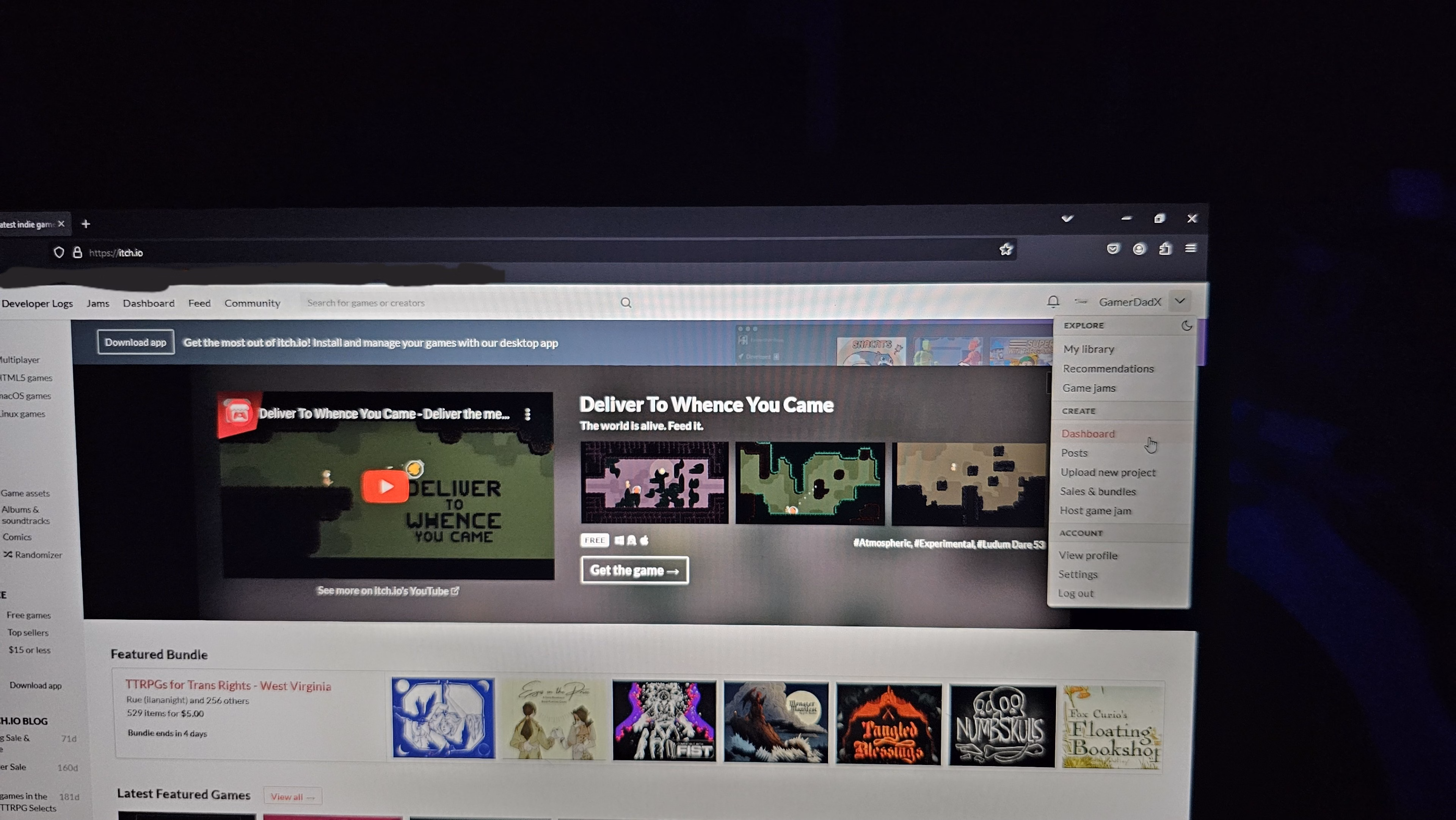
Task: Select Host game jam menu entry
Action: [x=1095, y=511]
